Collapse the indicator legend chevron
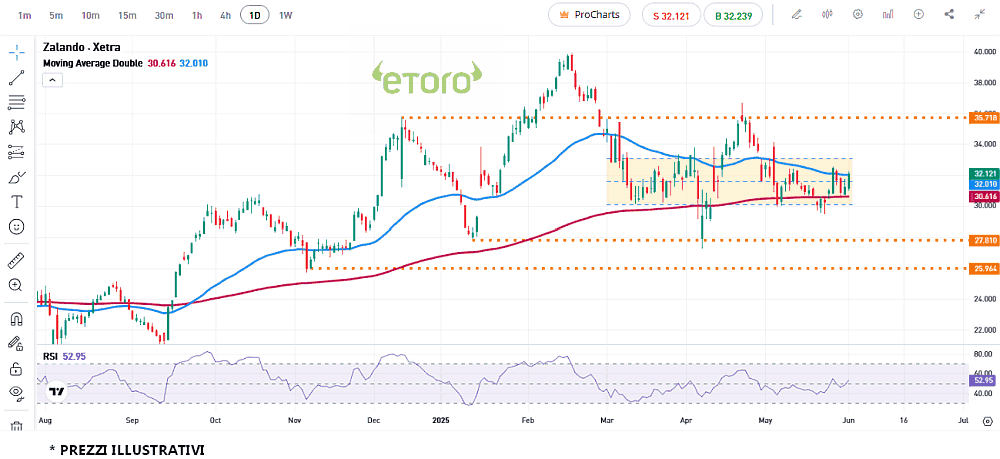1000x459 pixels. click(x=52, y=80)
